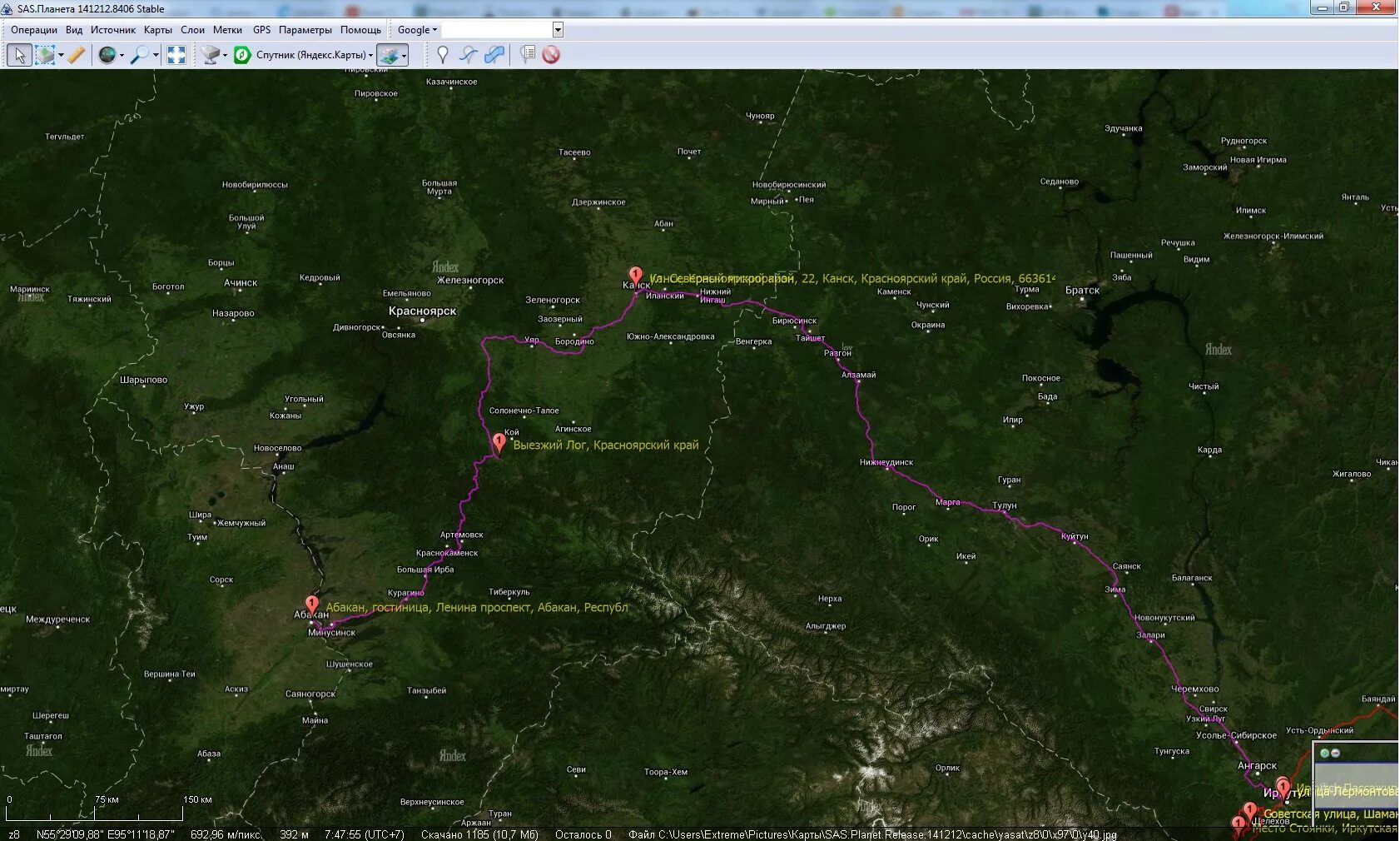Screen dimensions: 1400x841
Task: Click the Тайшет label on the route
Action: 810,338
